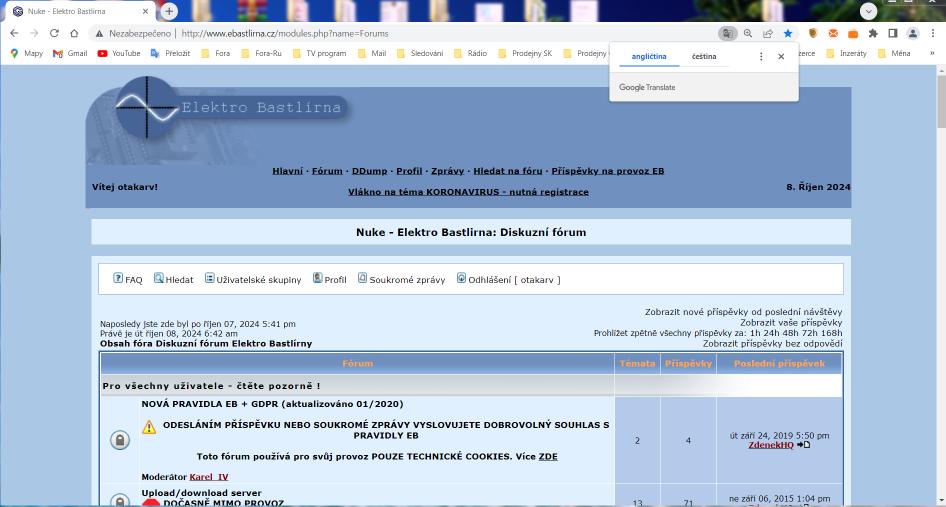The image size is (946, 507).
Task: Open the TV program bookmark folder
Action: click(325, 53)
